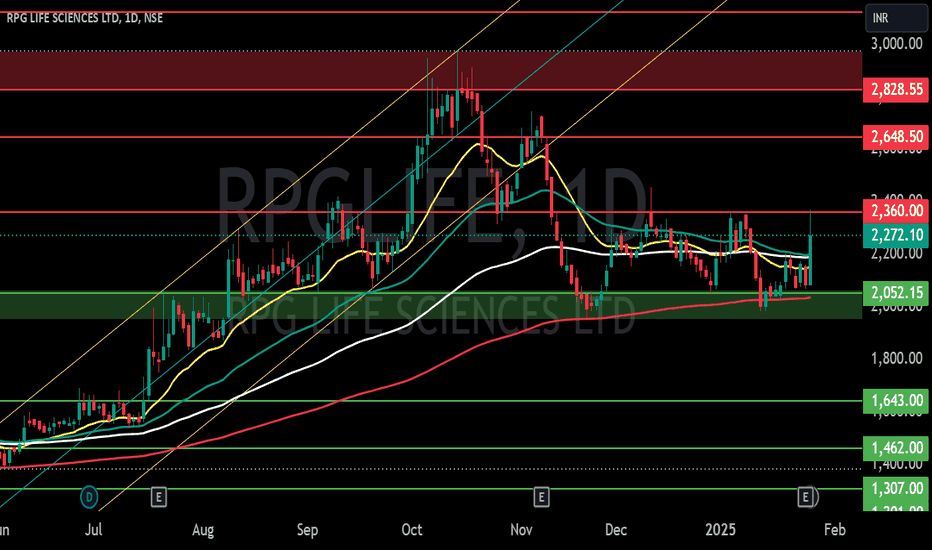Click the dividend 'D' marker near July

pyautogui.click(x=89, y=496)
